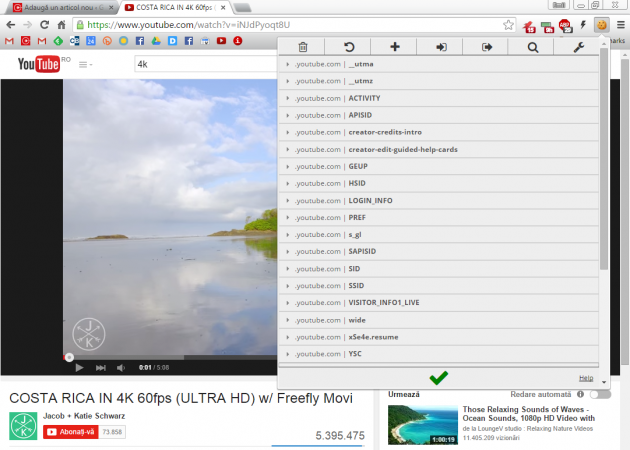The image size is (630, 450).
Task: Mute the video volume
Action: [121, 367]
